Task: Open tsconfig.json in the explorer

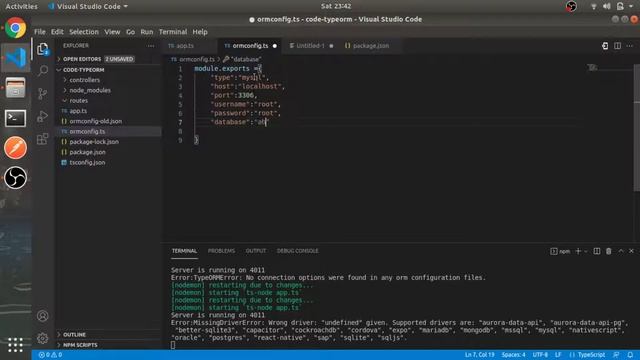Action: pos(87,162)
